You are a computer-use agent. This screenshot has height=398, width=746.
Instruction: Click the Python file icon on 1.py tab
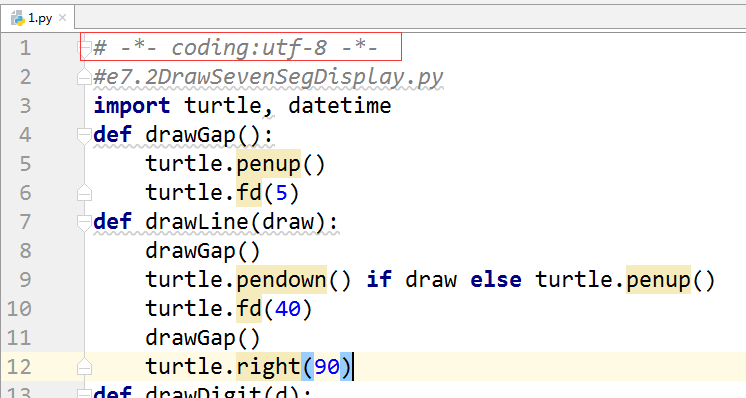(x=18, y=19)
